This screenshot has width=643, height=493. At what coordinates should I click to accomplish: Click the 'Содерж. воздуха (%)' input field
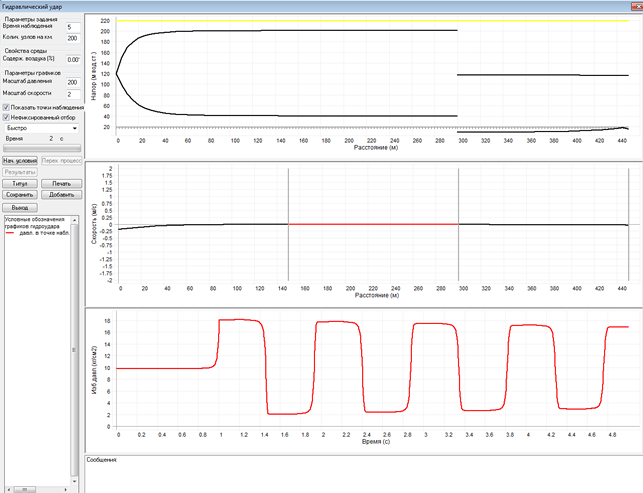tap(71, 59)
